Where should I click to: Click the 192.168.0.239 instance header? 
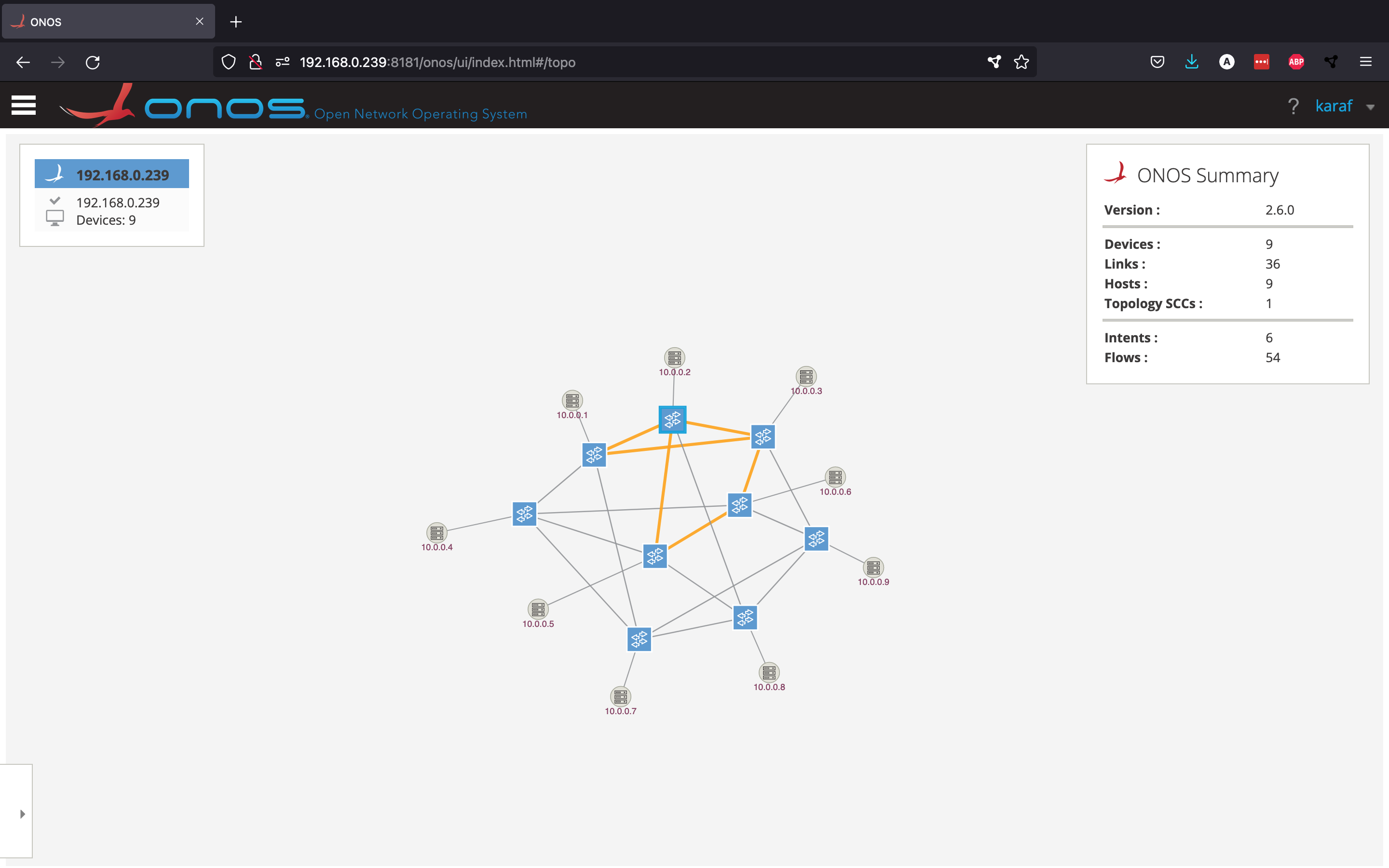point(112,174)
